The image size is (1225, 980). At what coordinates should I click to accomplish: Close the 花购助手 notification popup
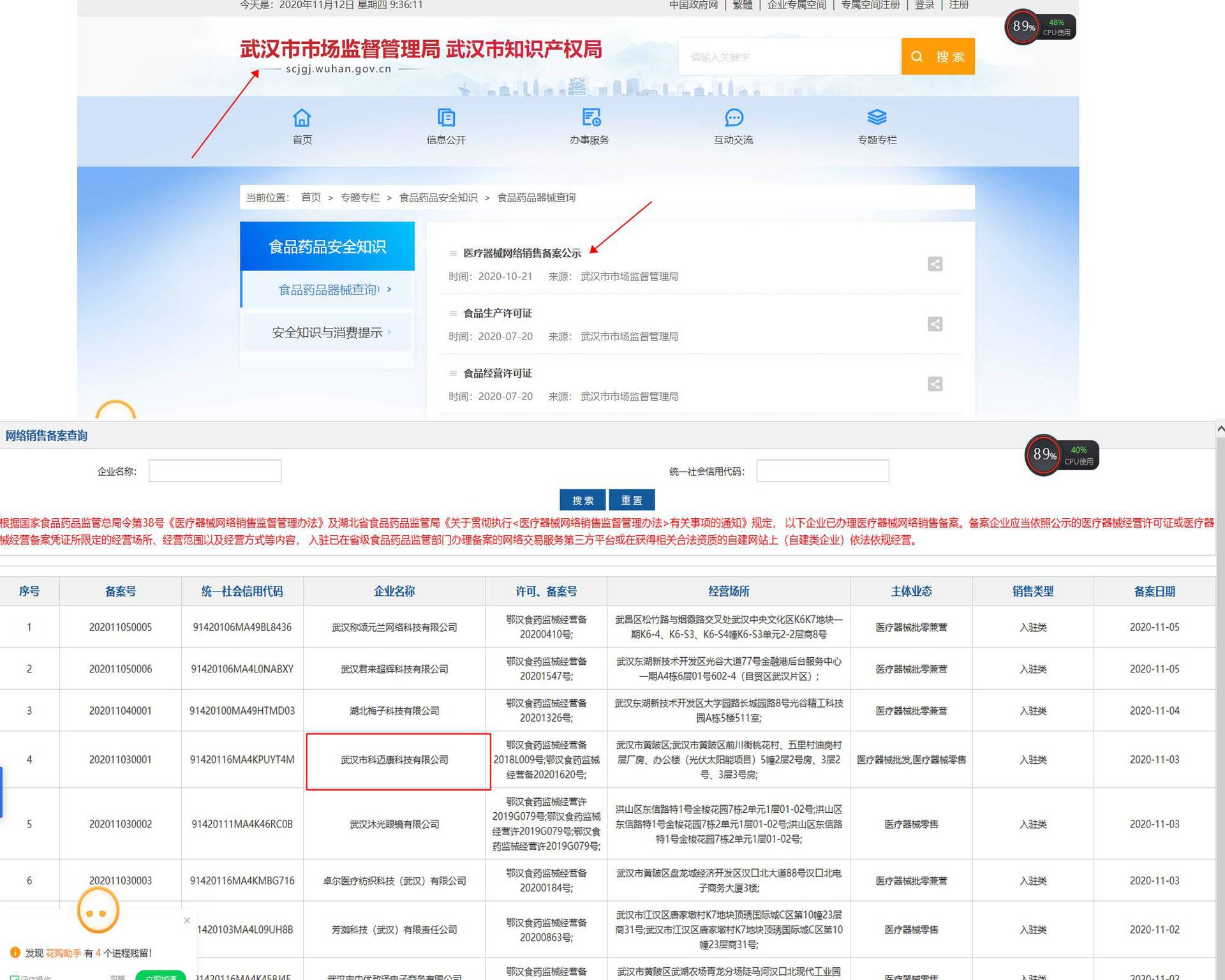[187, 920]
